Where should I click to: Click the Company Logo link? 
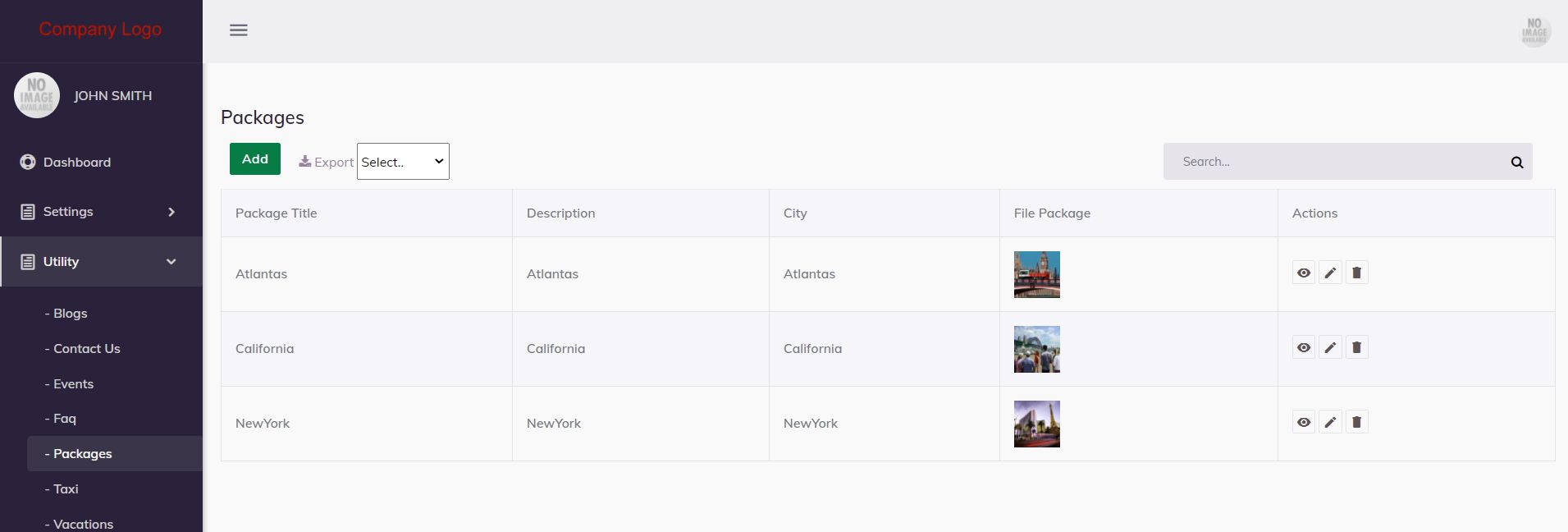(100, 30)
